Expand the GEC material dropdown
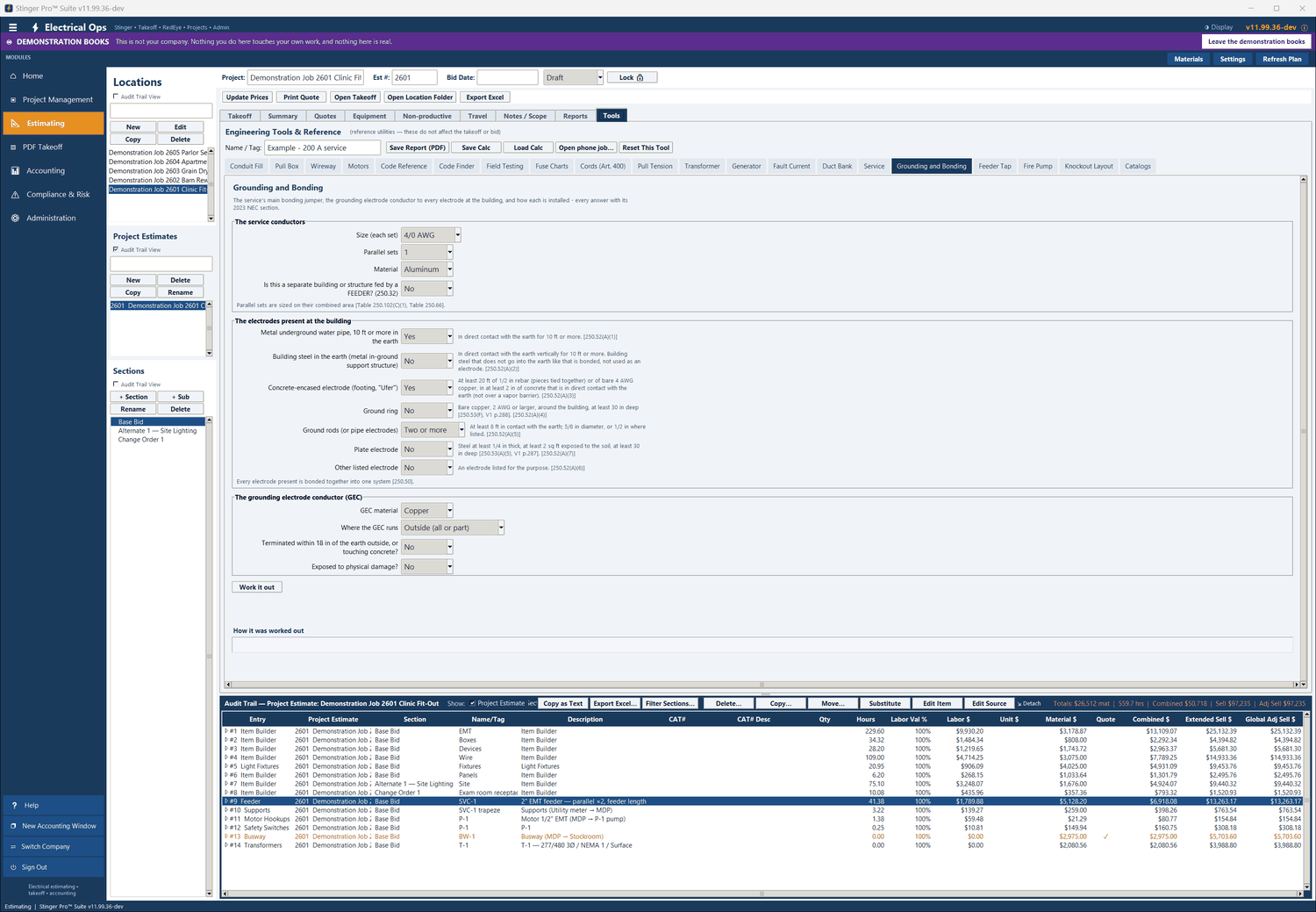This screenshot has height=912, width=1316. 427,511
